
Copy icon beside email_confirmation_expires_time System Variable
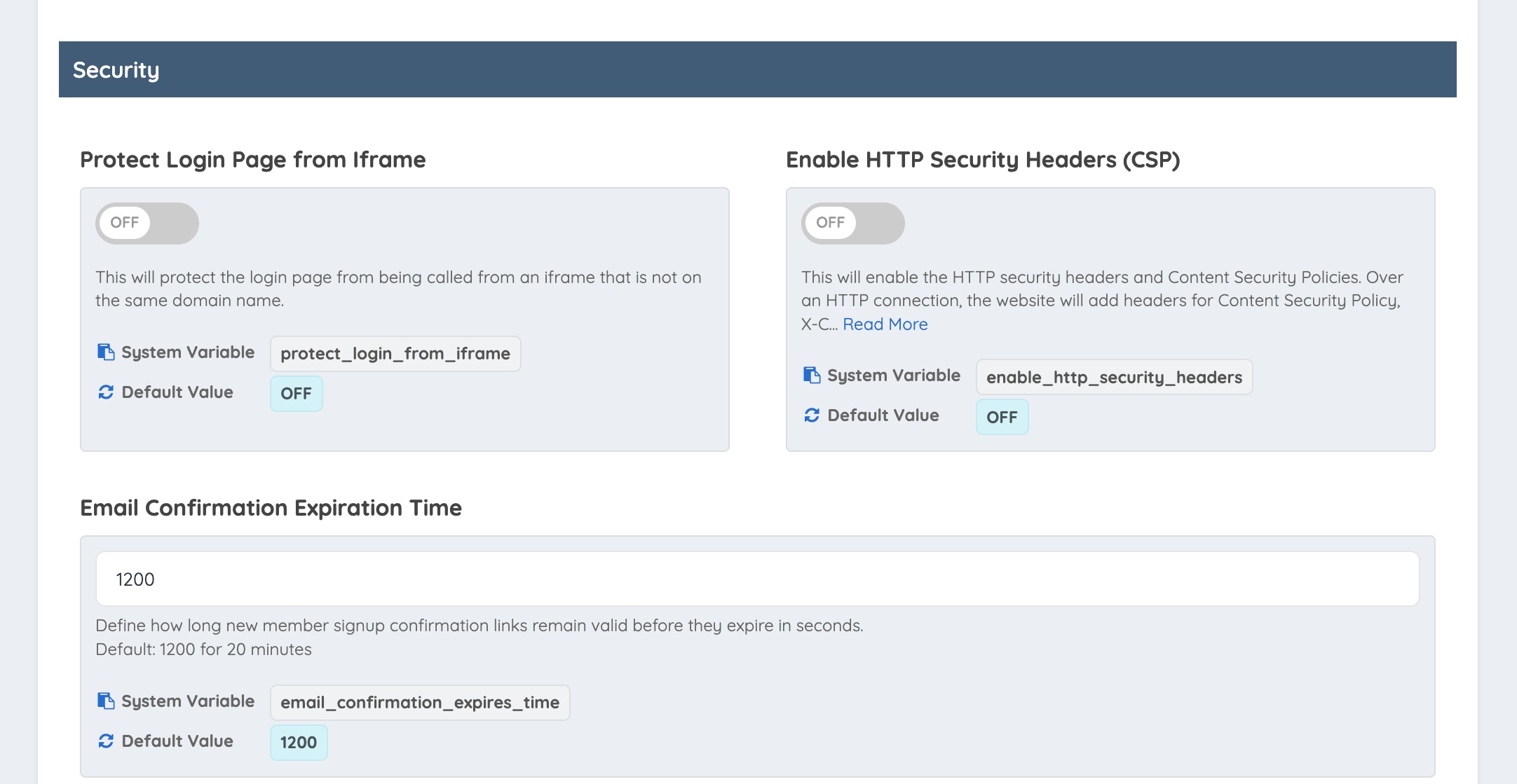coord(106,701)
